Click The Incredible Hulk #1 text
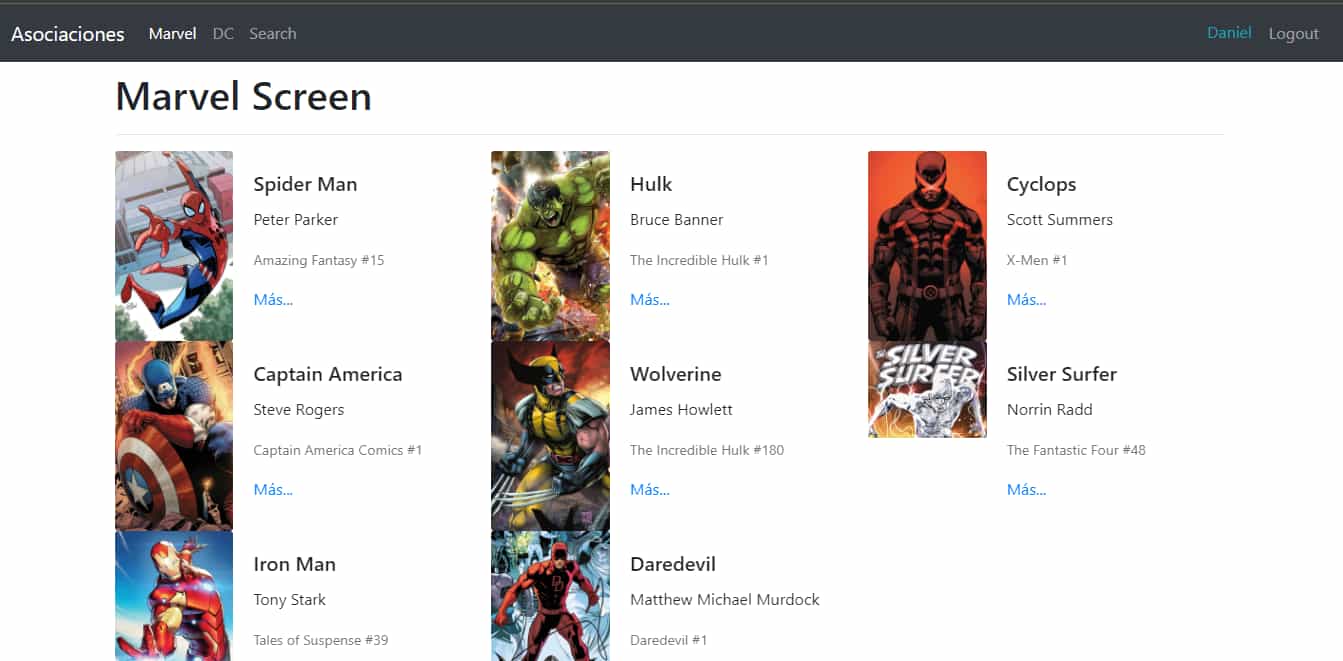The height and width of the screenshot is (661, 1343). coord(699,260)
